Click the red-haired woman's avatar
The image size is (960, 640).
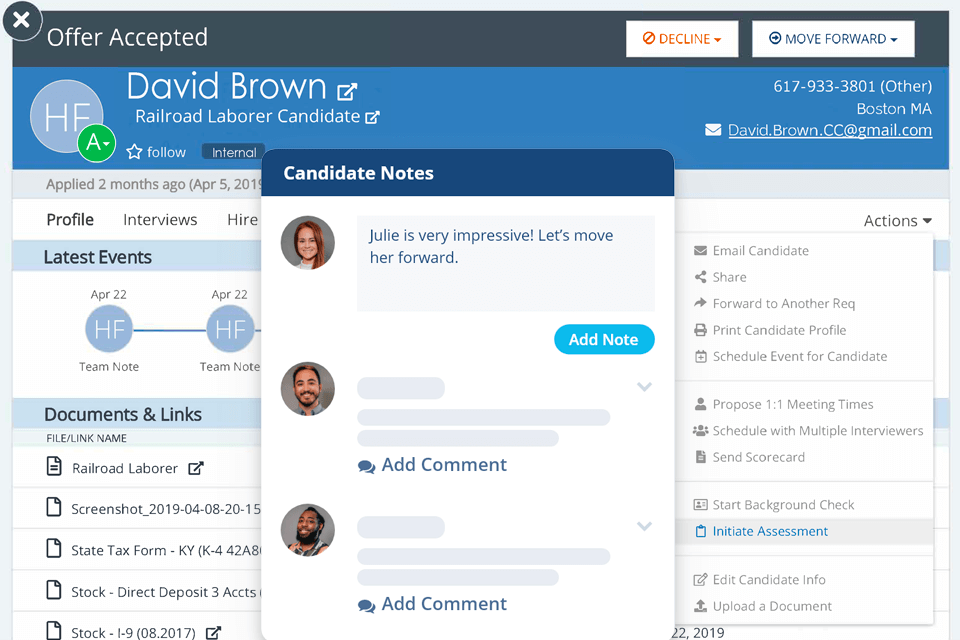[308, 243]
